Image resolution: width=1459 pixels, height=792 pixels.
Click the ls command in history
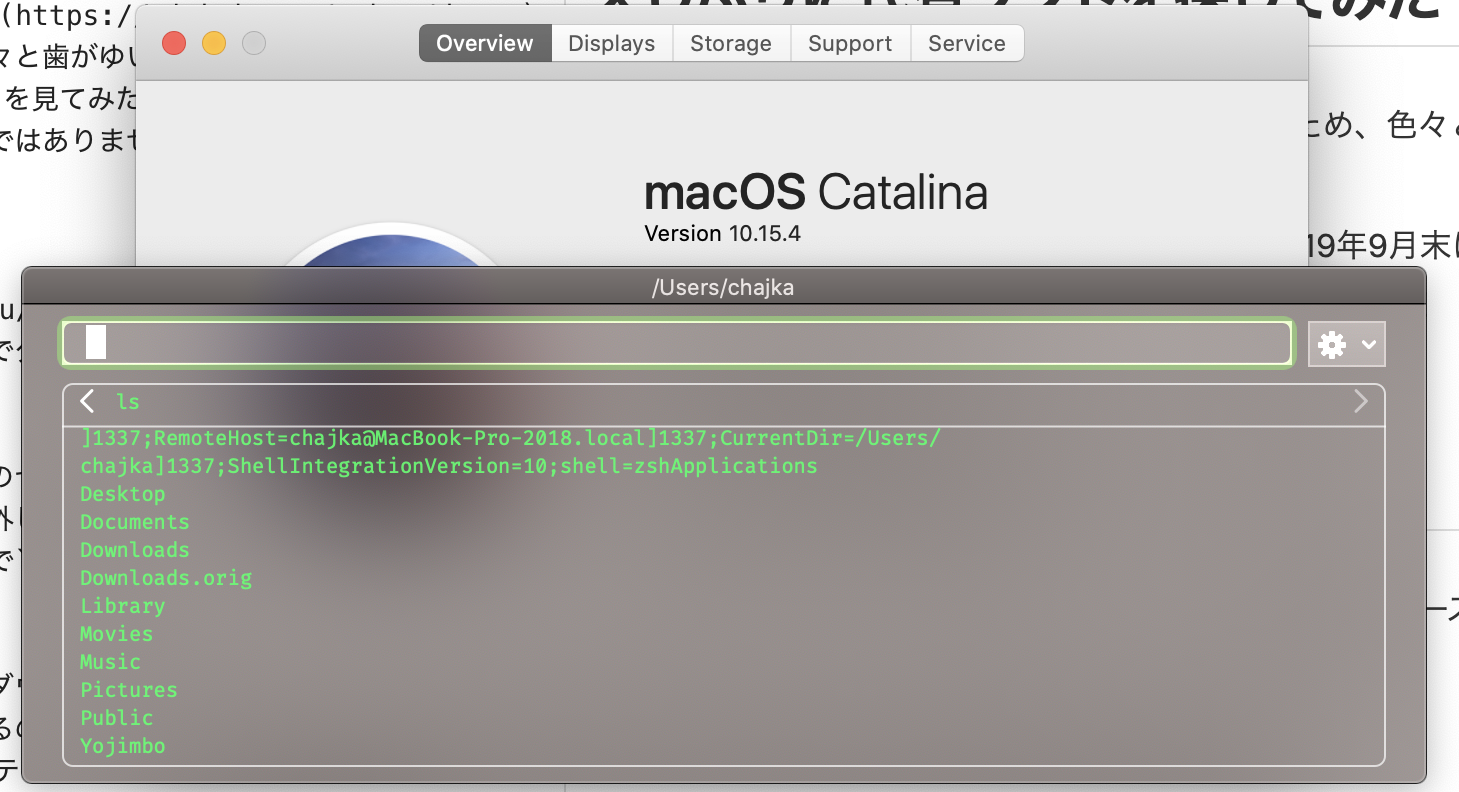(128, 402)
